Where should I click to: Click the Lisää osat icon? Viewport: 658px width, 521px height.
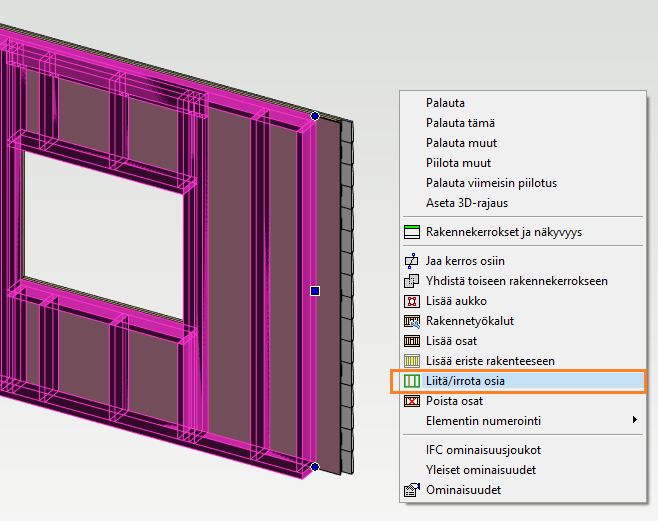411,341
